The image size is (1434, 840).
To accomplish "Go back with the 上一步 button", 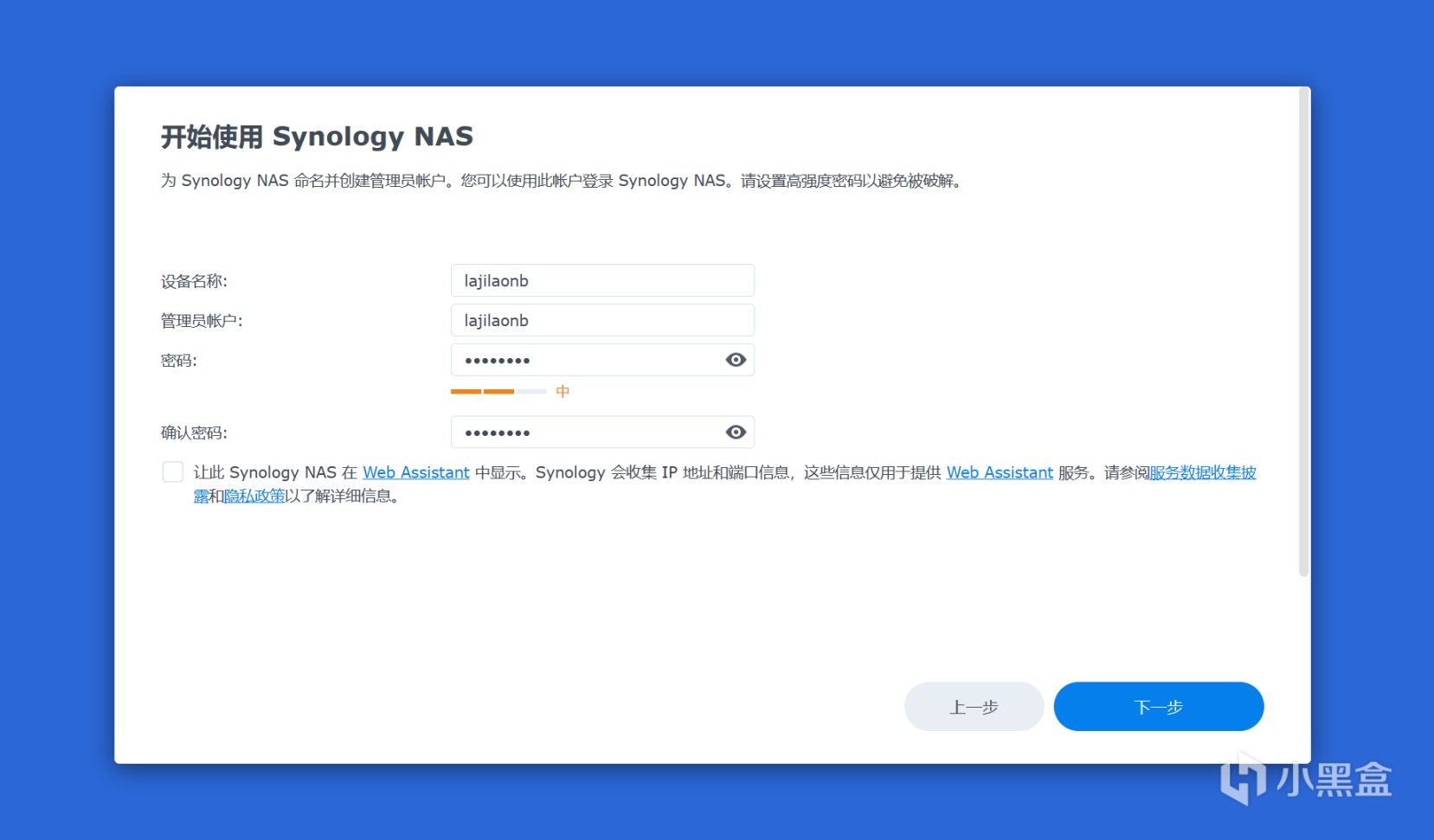I will point(974,707).
